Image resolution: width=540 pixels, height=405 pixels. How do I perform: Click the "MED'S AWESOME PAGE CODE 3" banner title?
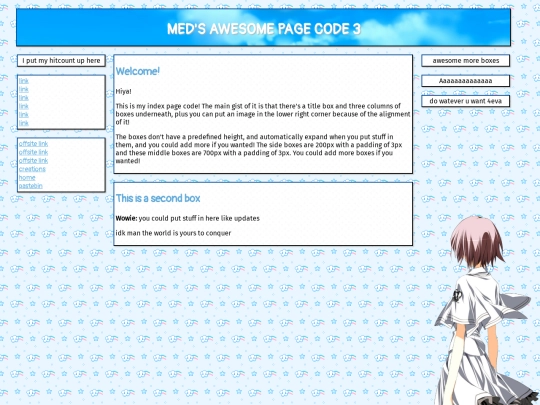[264, 29]
